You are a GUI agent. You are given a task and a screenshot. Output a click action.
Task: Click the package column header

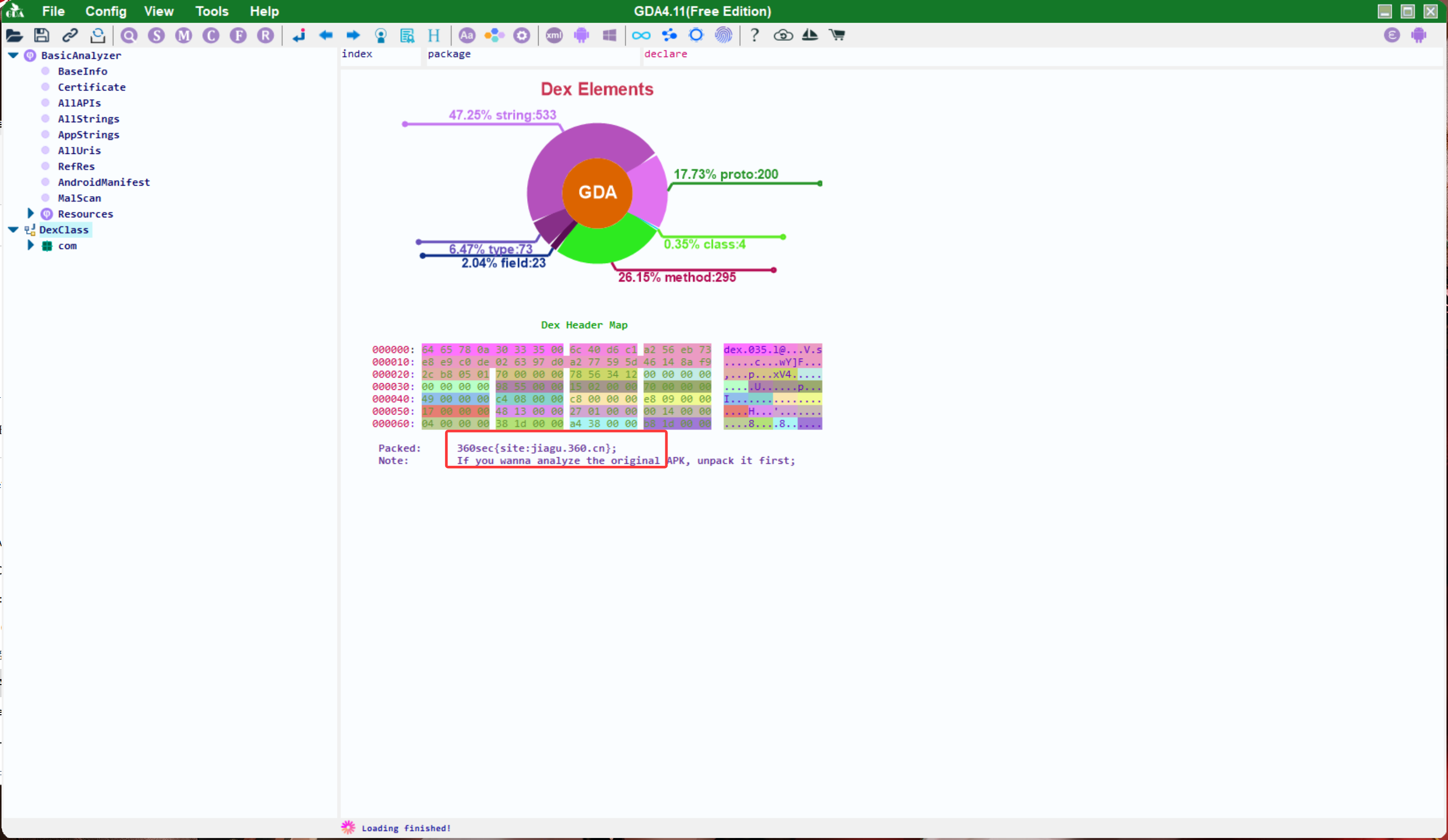[533, 56]
